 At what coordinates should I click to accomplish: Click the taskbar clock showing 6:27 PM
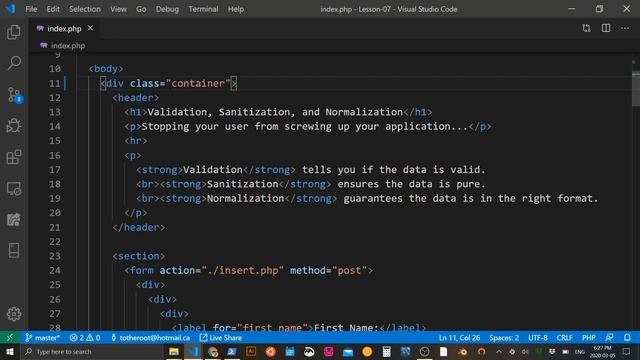(x=602, y=351)
